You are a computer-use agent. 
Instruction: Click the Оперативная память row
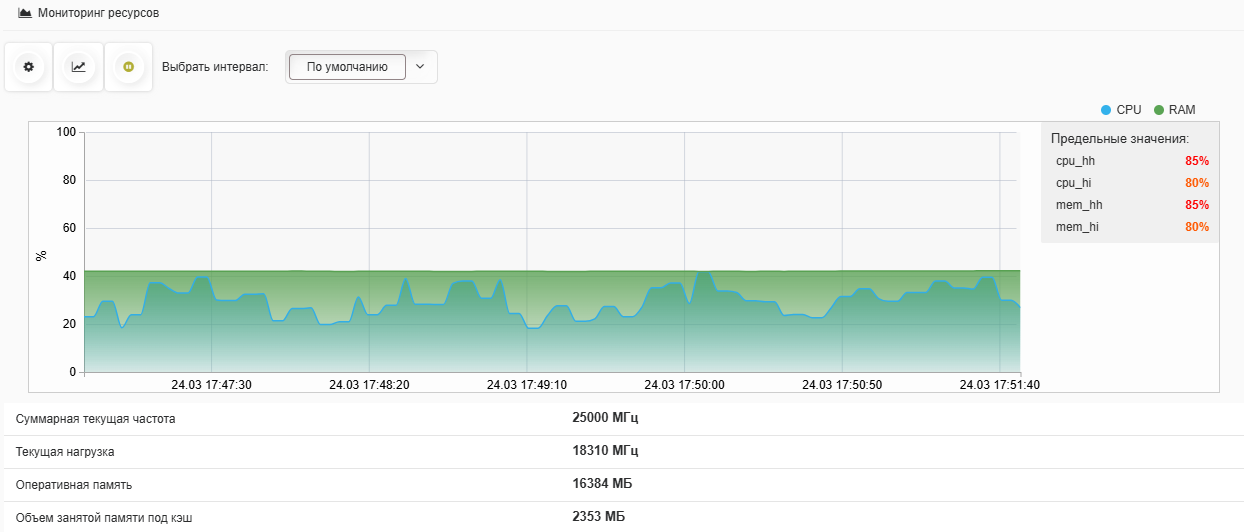(x=624, y=484)
